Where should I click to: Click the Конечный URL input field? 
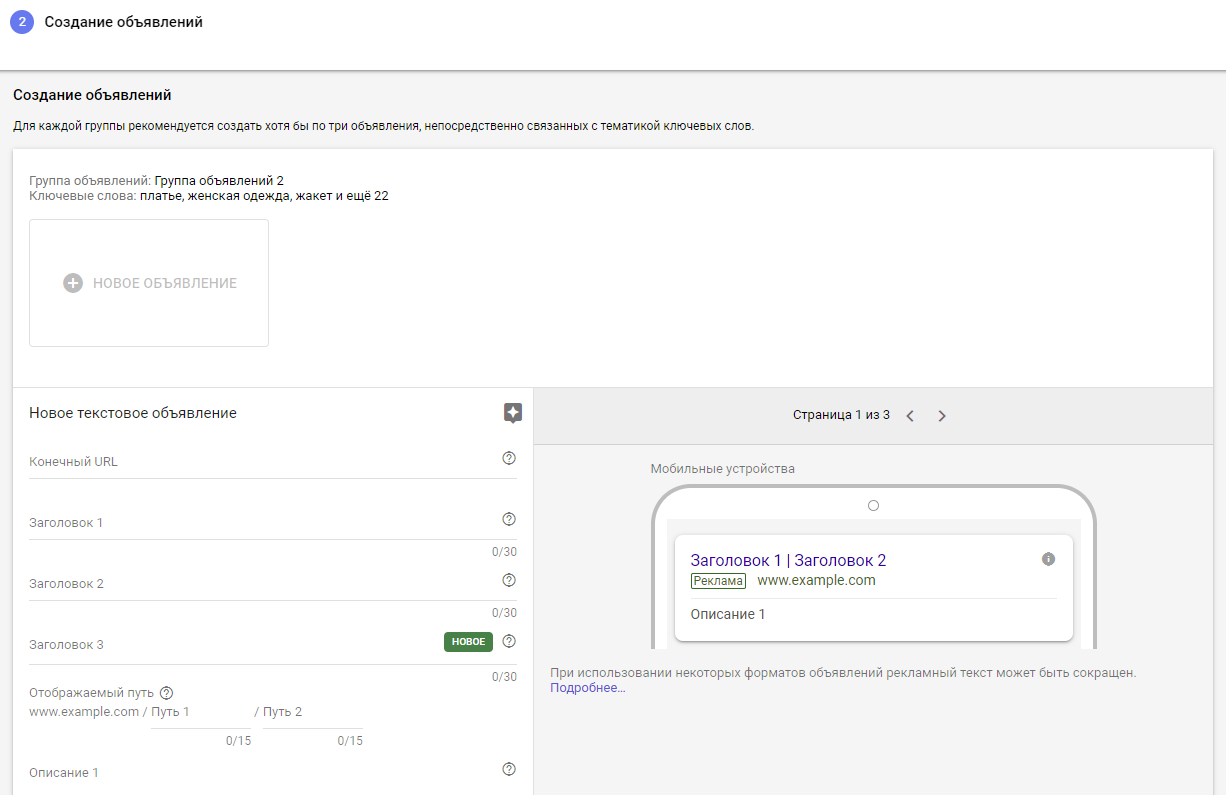click(x=260, y=462)
